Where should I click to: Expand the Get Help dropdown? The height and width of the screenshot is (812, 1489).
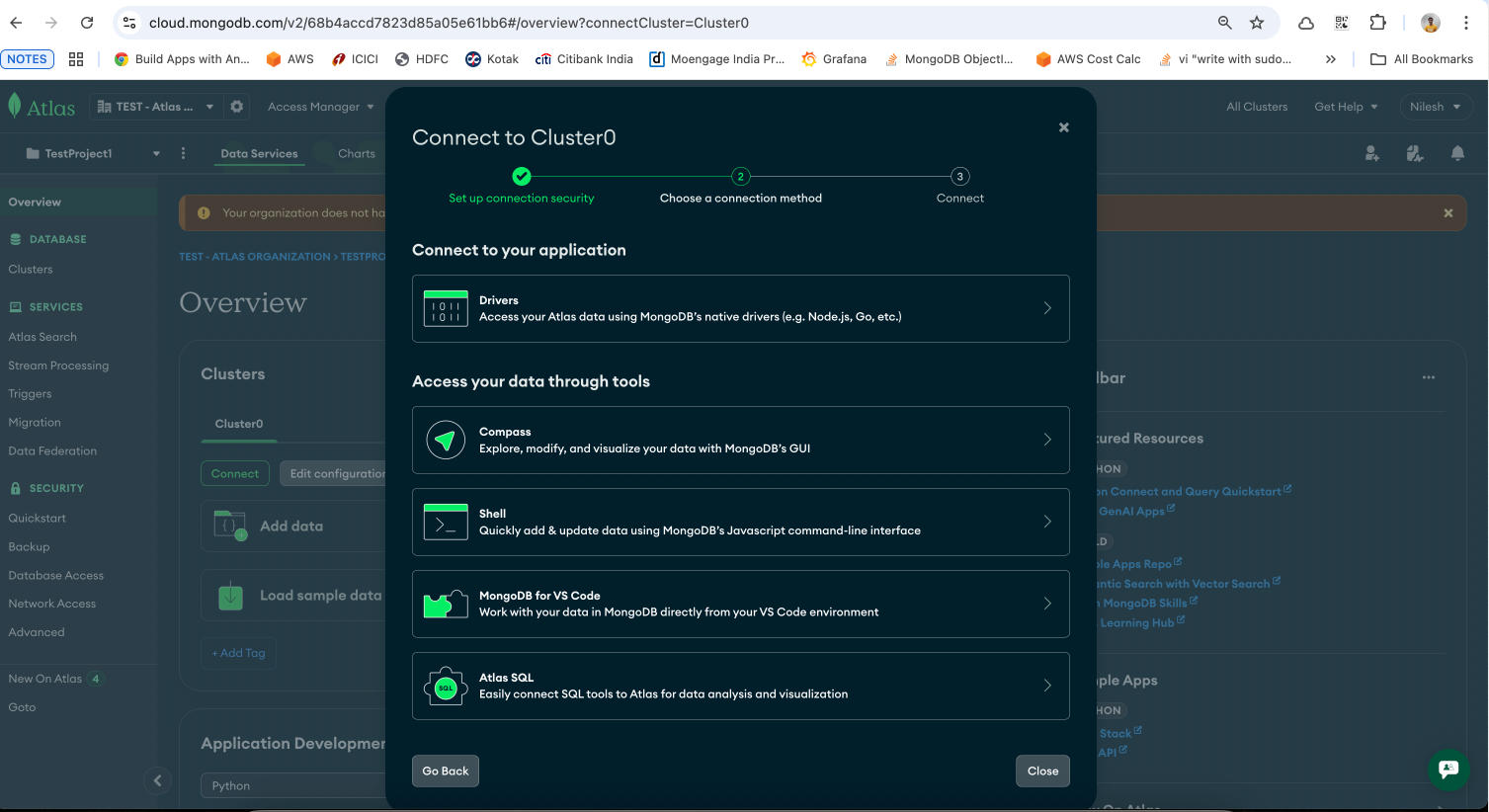tap(1345, 106)
